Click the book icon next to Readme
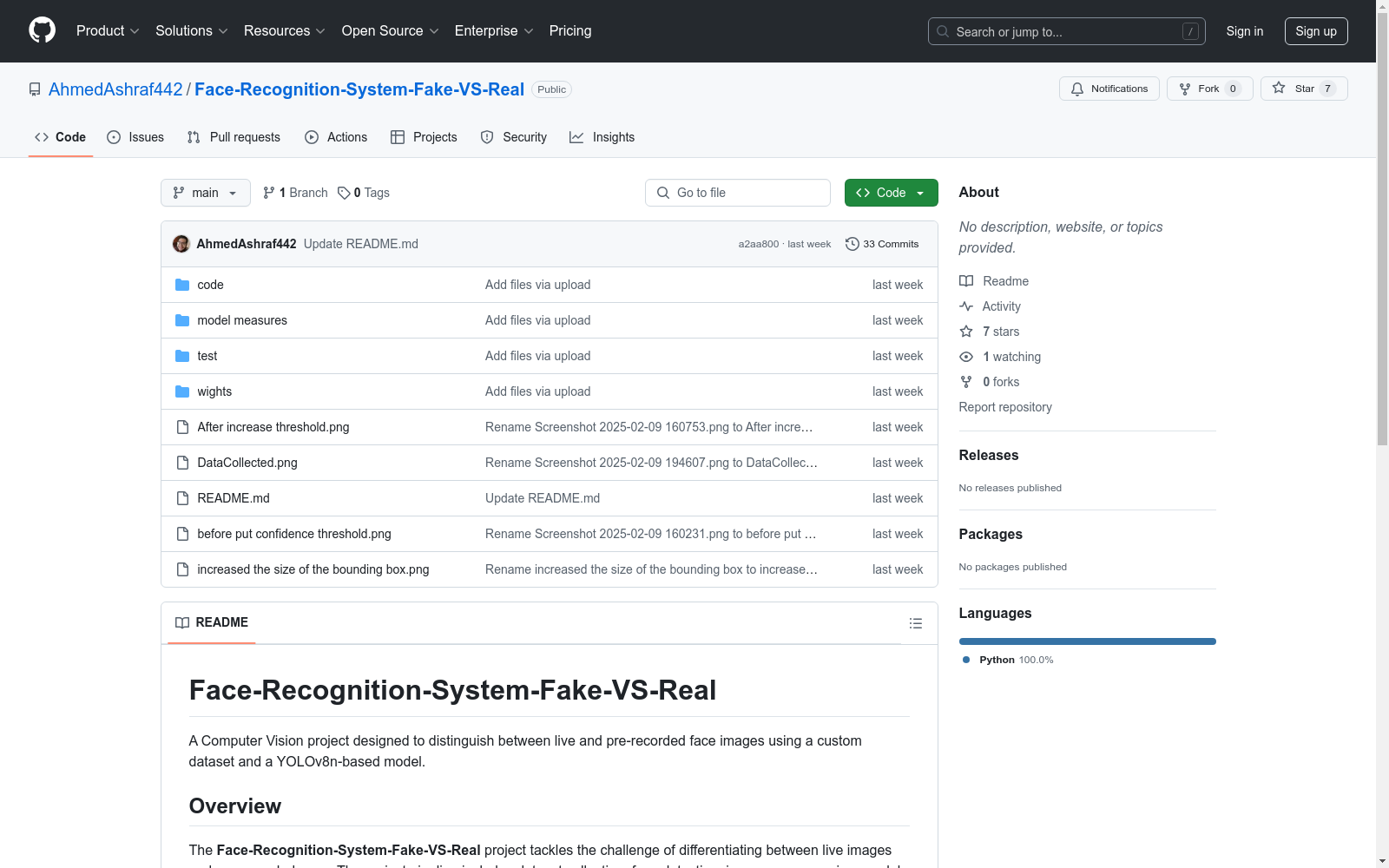The image size is (1389, 868). point(966,281)
